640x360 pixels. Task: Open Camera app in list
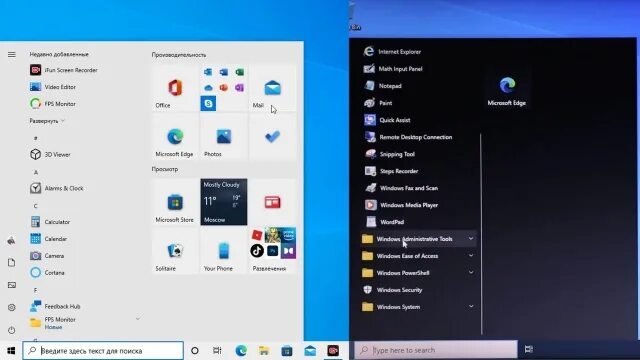(47, 256)
